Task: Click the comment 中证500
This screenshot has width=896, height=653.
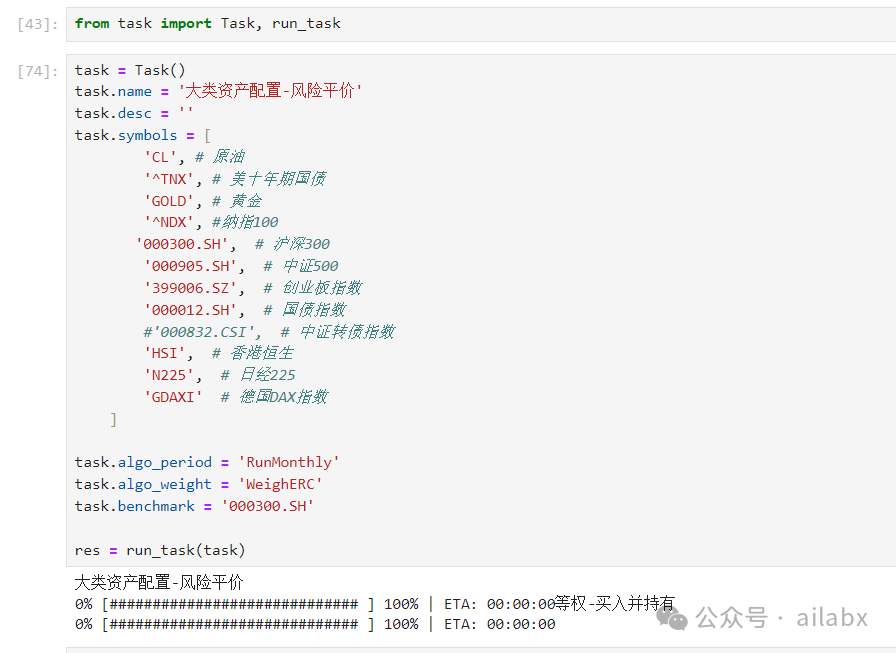Action: (310, 266)
